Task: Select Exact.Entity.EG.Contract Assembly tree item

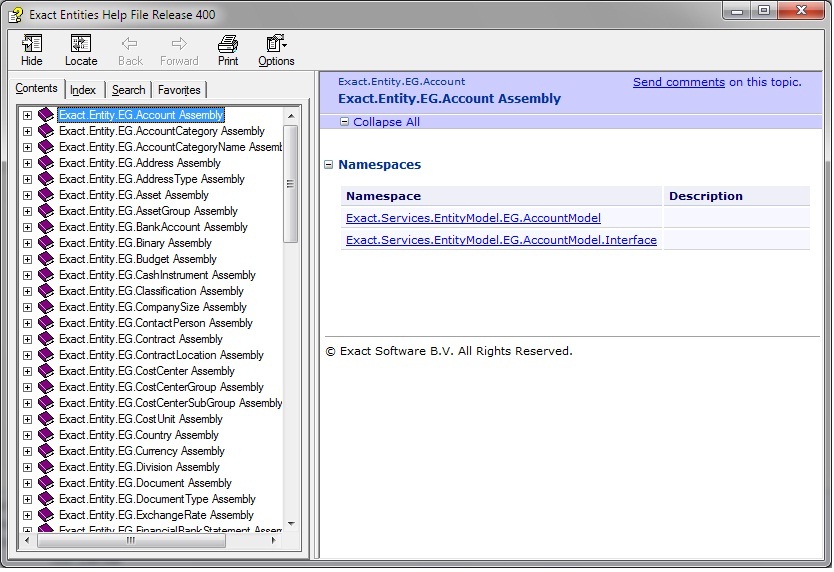Action: (x=140, y=339)
